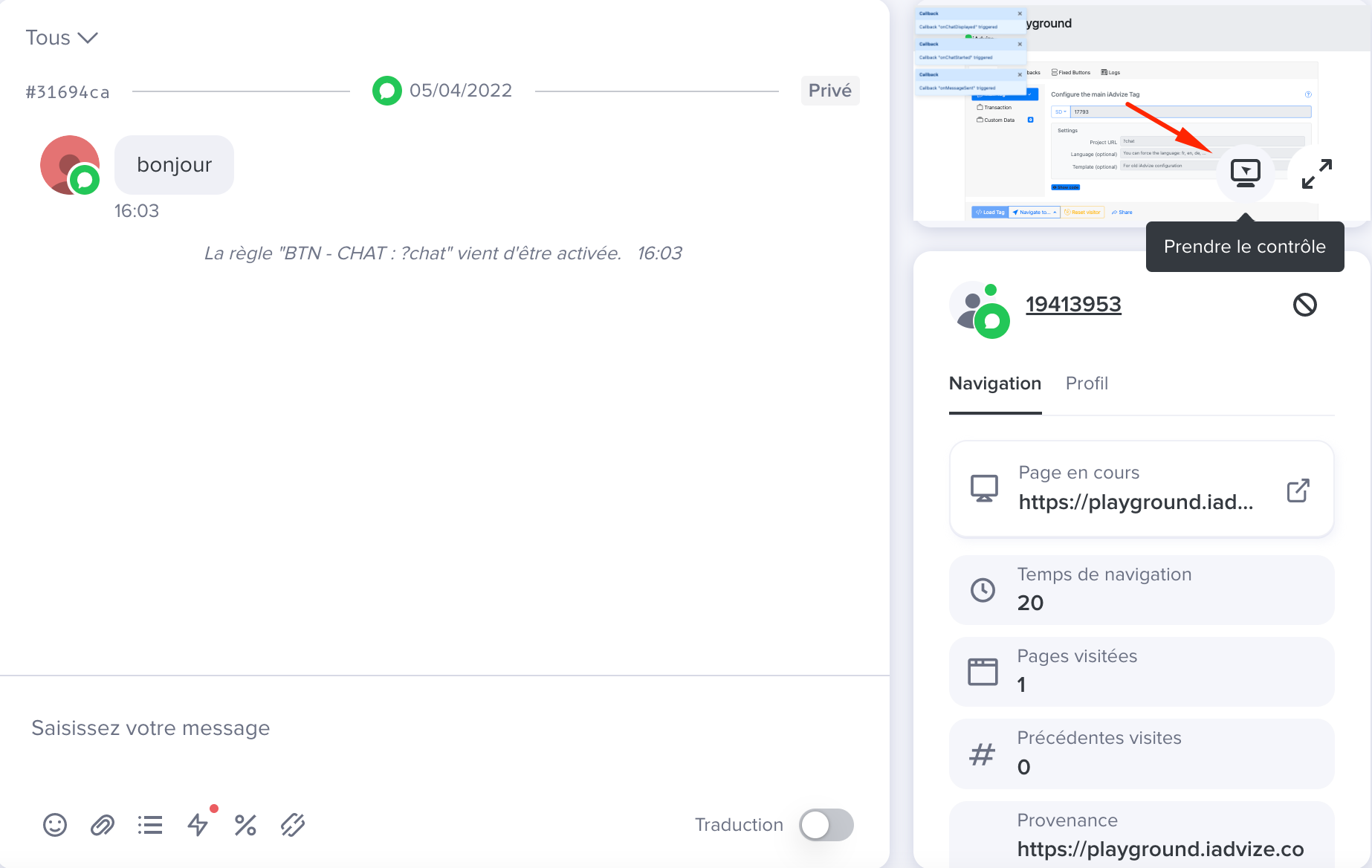Click the conversation ID #31694ca
The width and height of the screenshot is (1372, 868).
pos(68,92)
